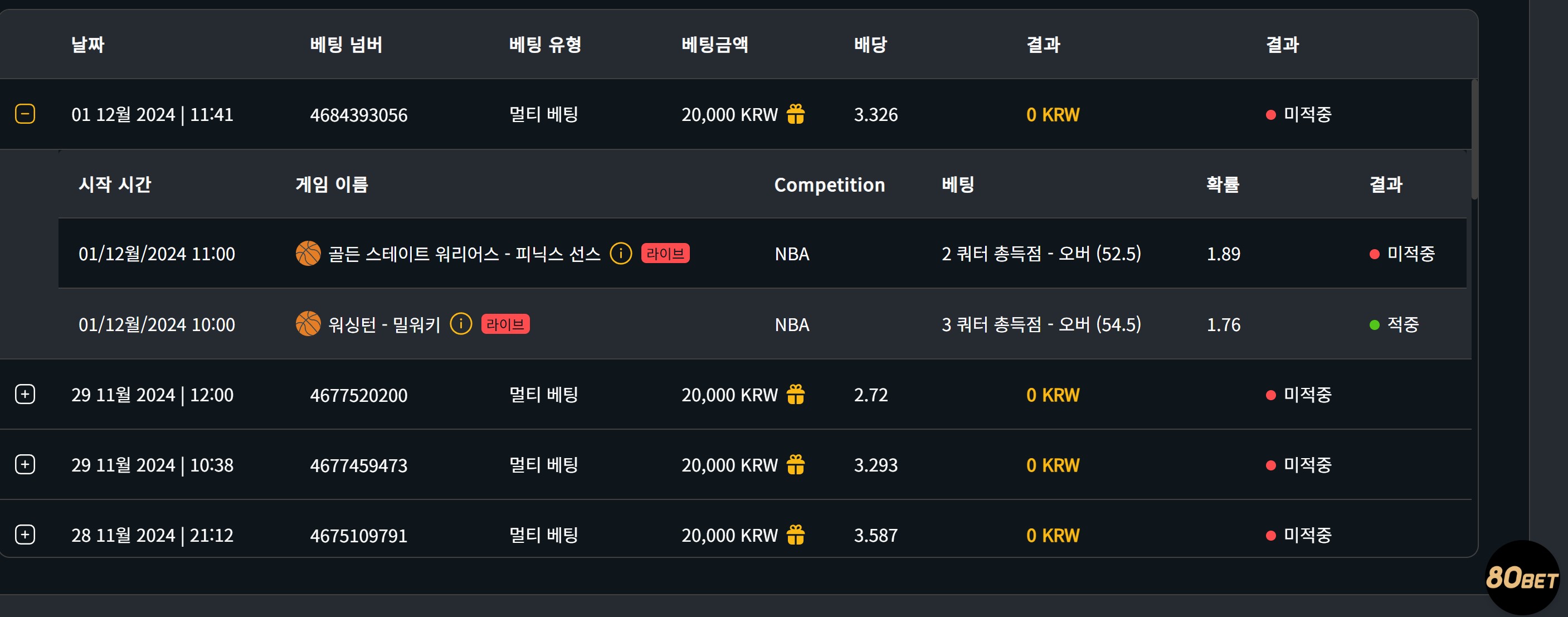Sort by the 날짜 column header

click(87, 44)
